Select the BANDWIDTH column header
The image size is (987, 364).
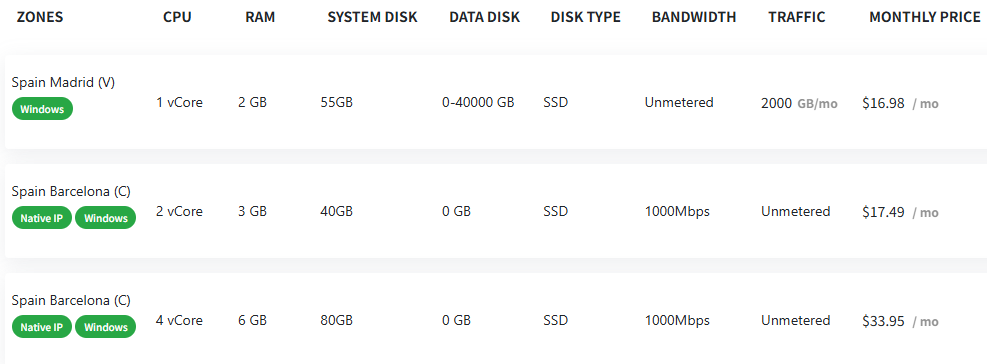click(x=694, y=18)
